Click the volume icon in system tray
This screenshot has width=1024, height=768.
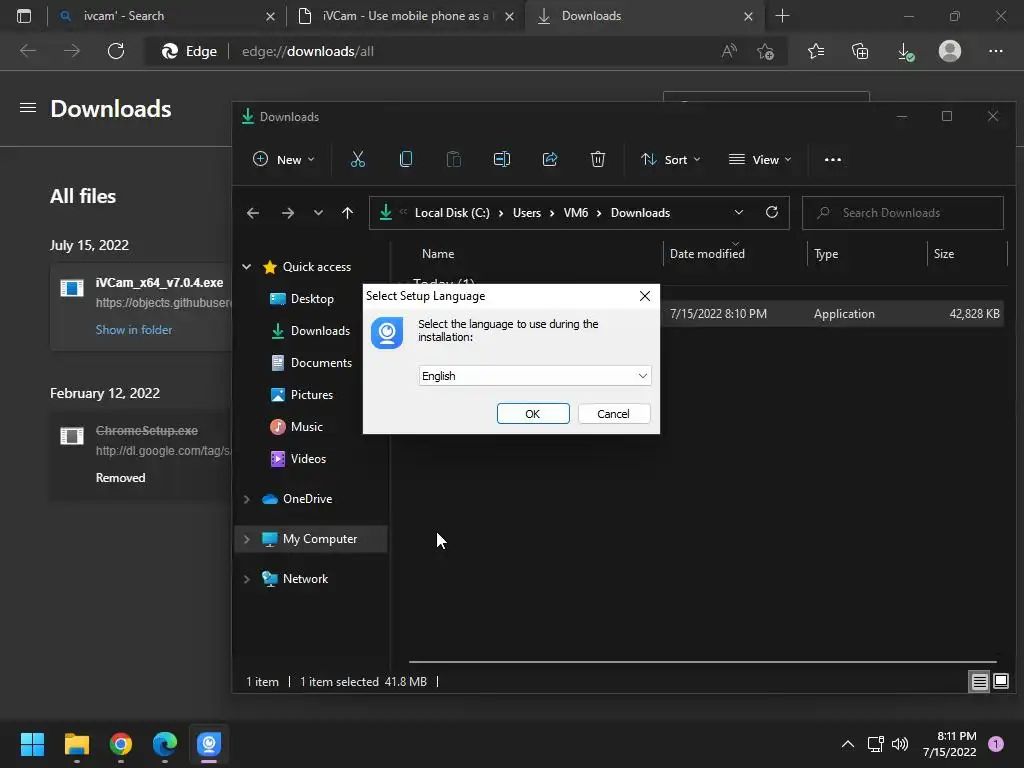click(x=900, y=744)
